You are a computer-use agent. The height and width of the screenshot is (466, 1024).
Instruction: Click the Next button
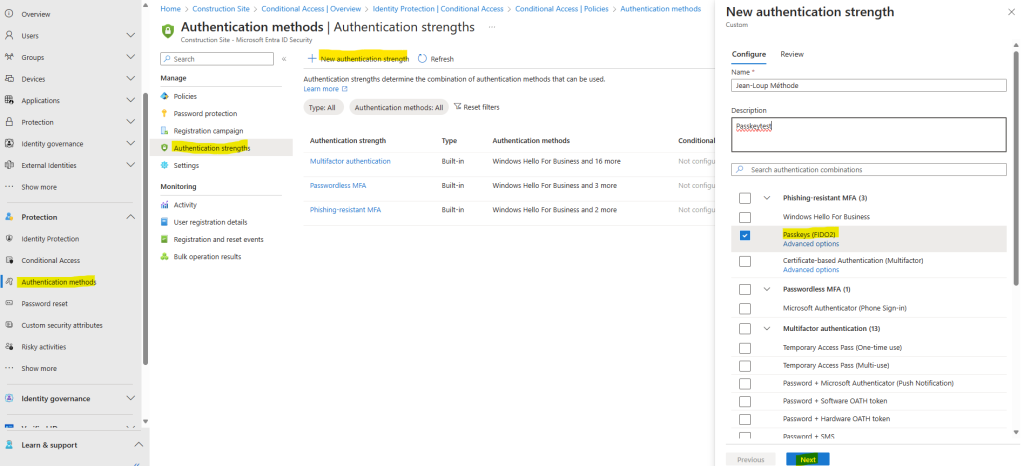click(808, 459)
